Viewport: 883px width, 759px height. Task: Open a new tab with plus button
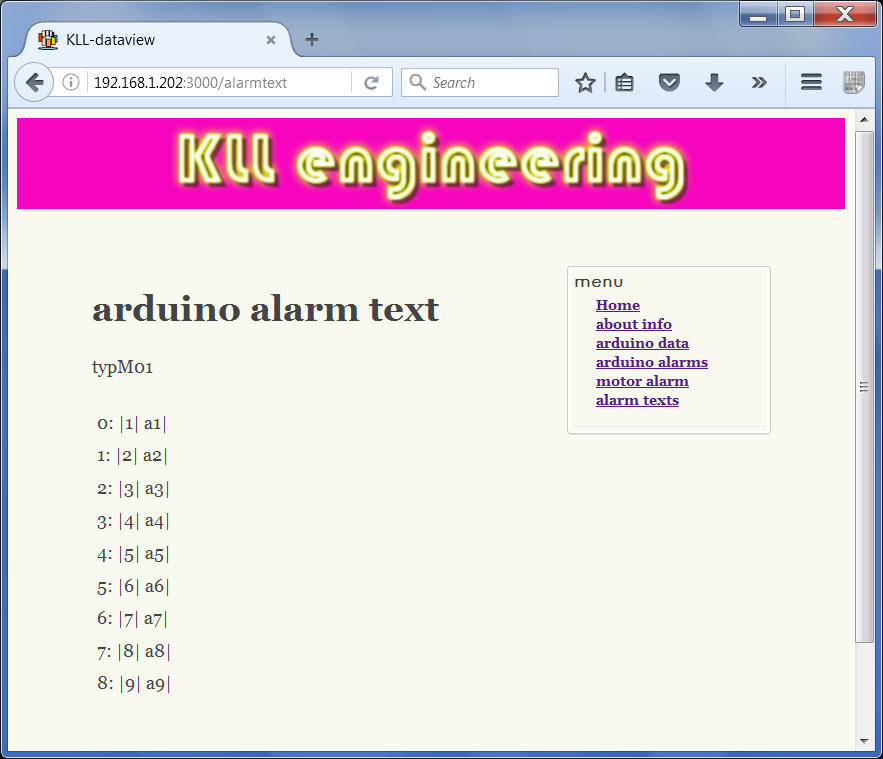[312, 40]
